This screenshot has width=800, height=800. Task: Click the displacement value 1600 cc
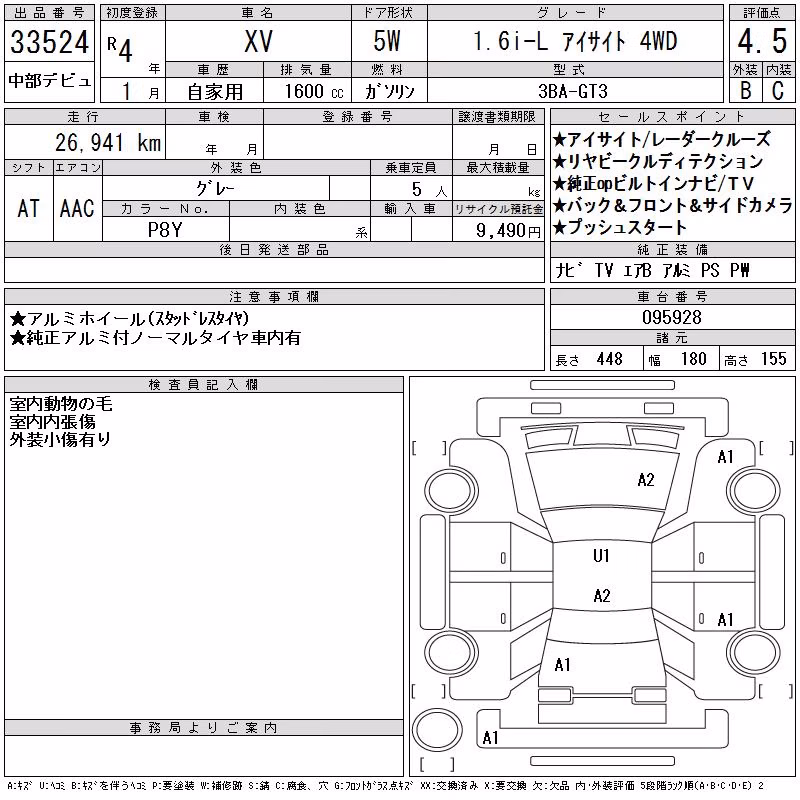[x=314, y=91]
